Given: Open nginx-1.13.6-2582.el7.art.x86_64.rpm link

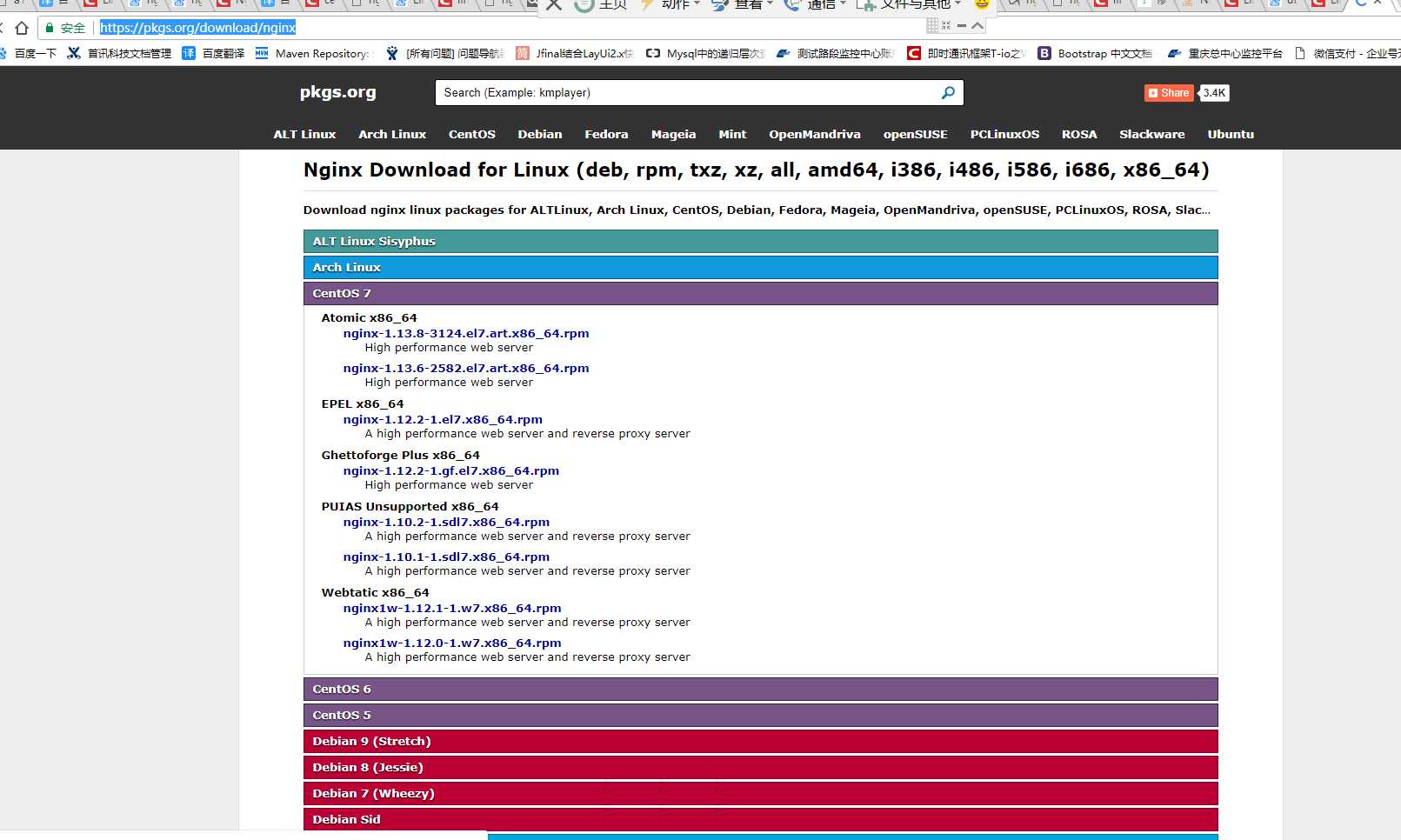Looking at the screenshot, I should point(466,368).
